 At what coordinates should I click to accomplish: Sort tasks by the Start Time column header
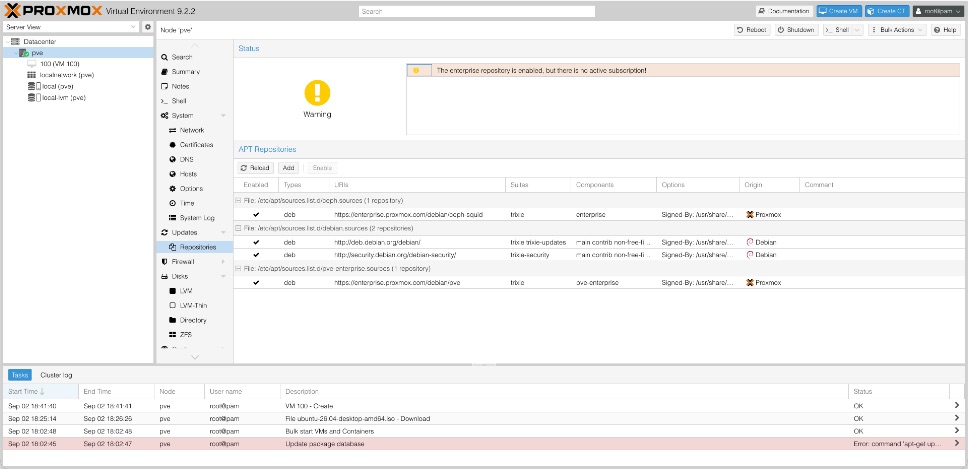pyautogui.click(x=41, y=391)
